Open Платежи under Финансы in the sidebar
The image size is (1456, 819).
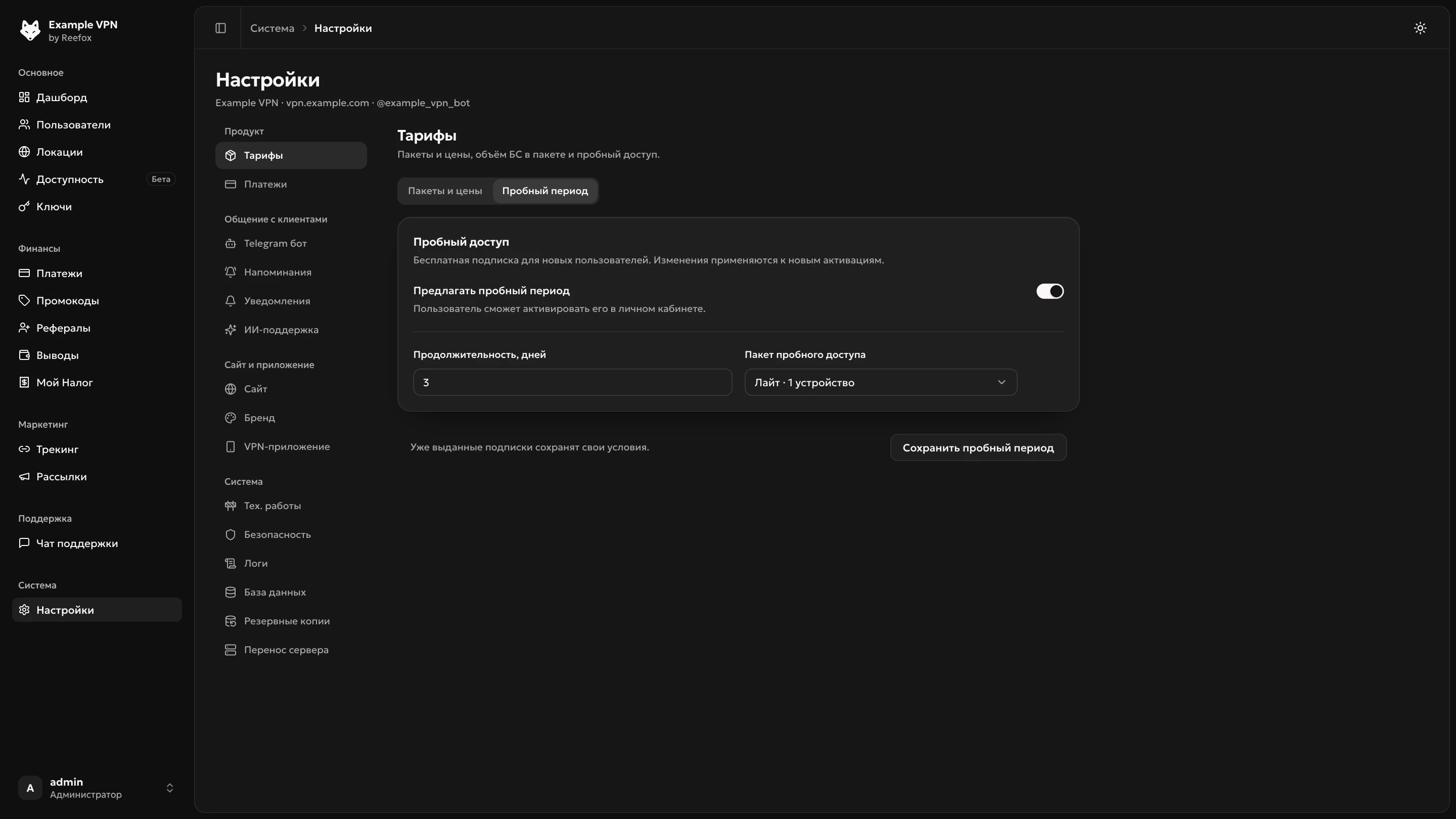pyautogui.click(x=97, y=274)
